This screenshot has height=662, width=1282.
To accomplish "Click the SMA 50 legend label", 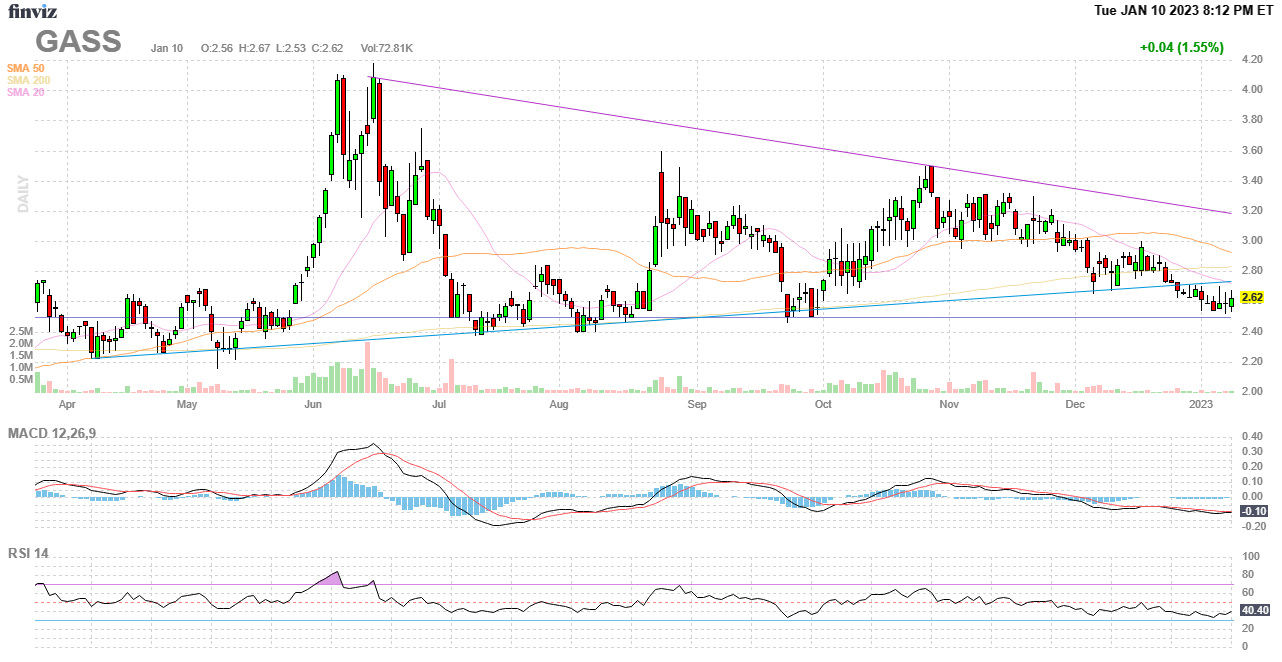I will pyautogui.click(x=25, y=68).
